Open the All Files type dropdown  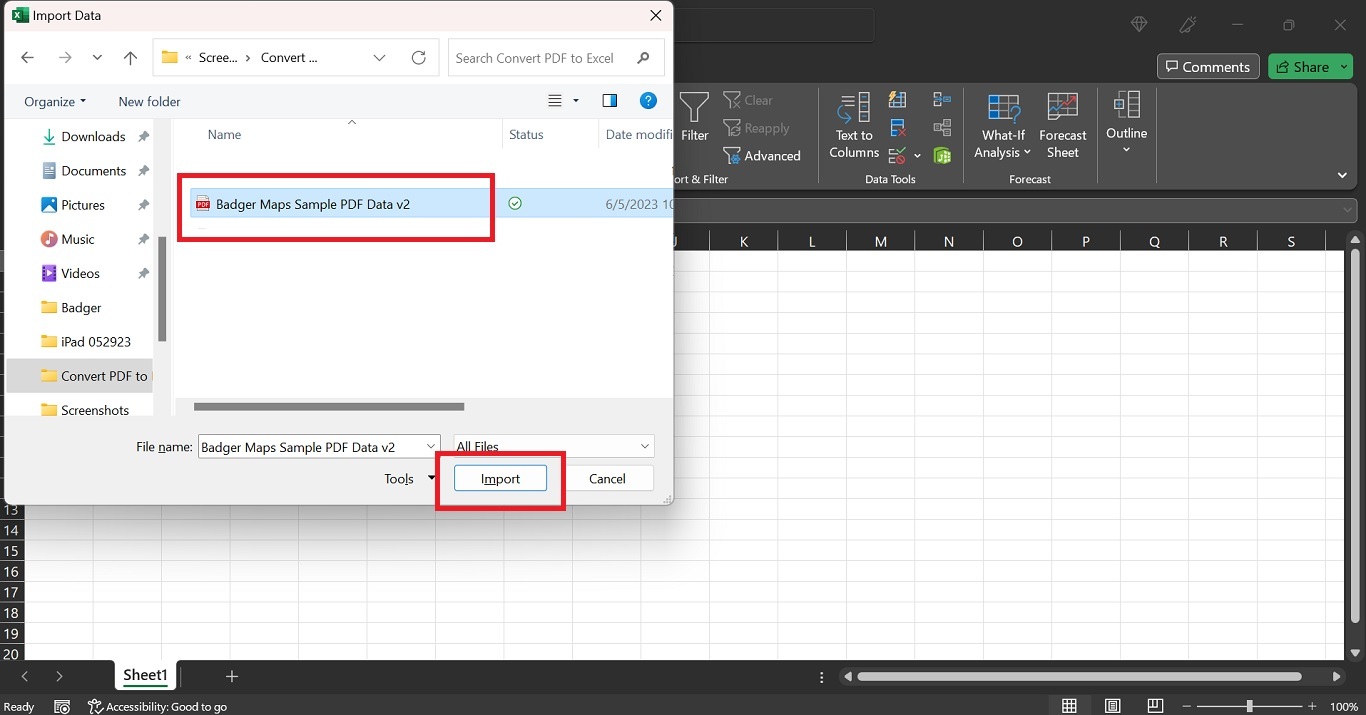[554, 447]
